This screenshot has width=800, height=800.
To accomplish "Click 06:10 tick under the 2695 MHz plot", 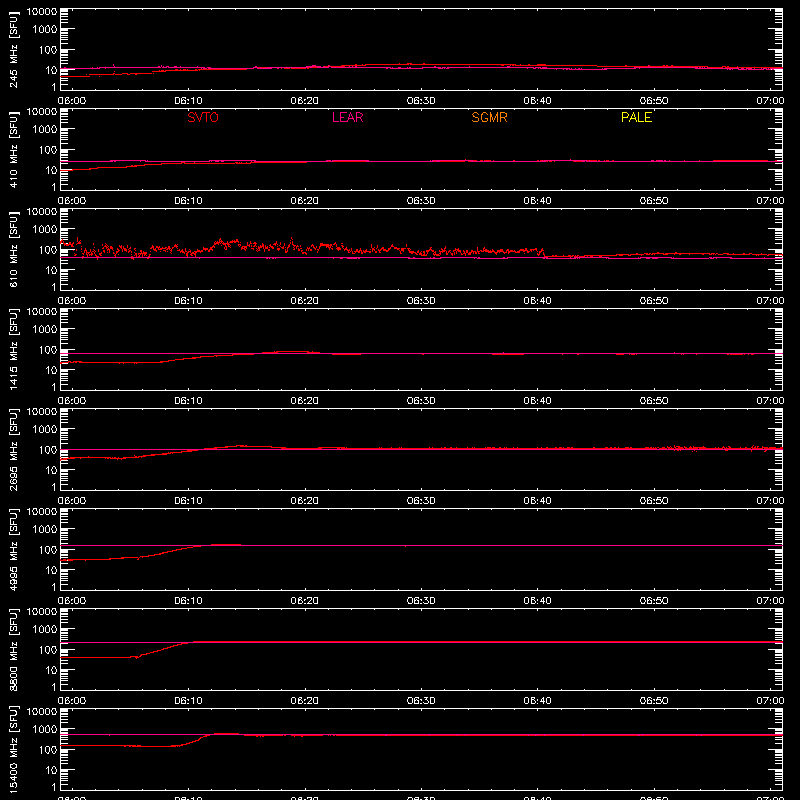I will point(188,501).
